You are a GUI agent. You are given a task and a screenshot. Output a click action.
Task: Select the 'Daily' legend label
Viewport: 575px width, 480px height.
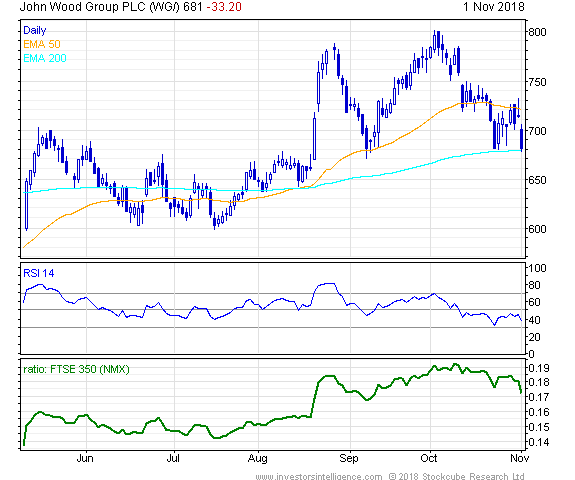click(34, 30)
